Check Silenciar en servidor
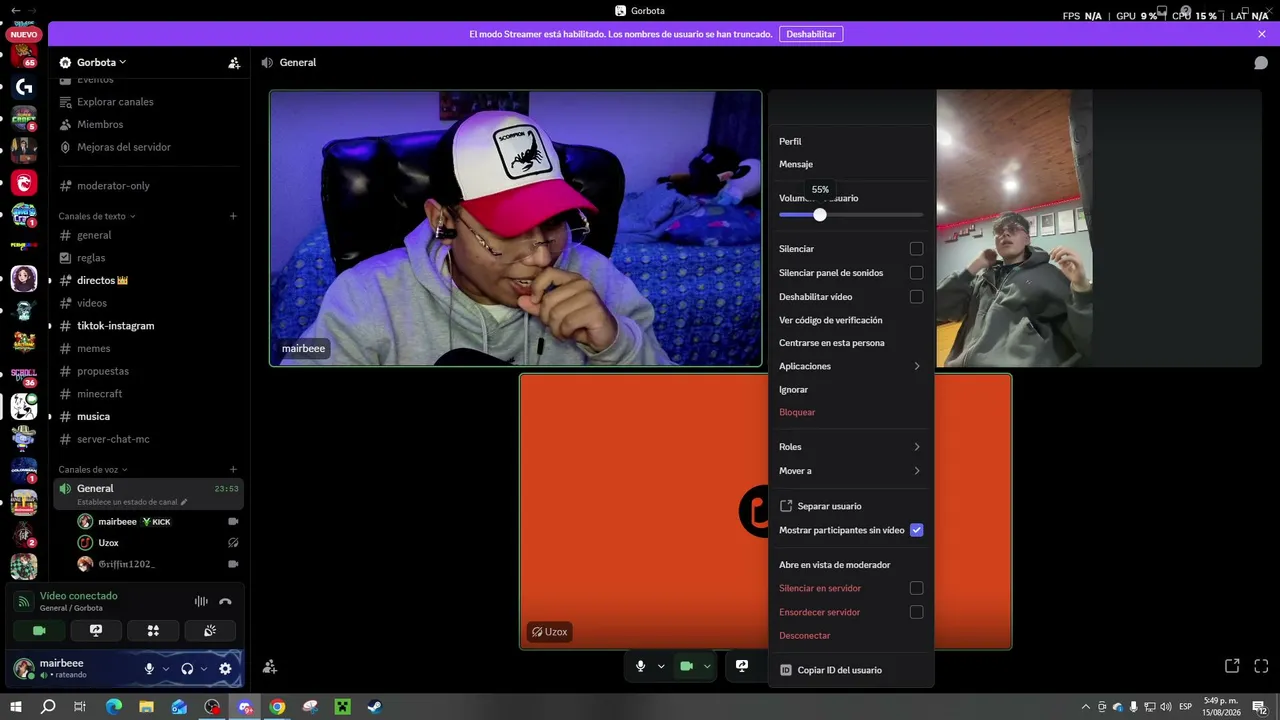Screen dimensions: 1280x720 coord(916,588)
